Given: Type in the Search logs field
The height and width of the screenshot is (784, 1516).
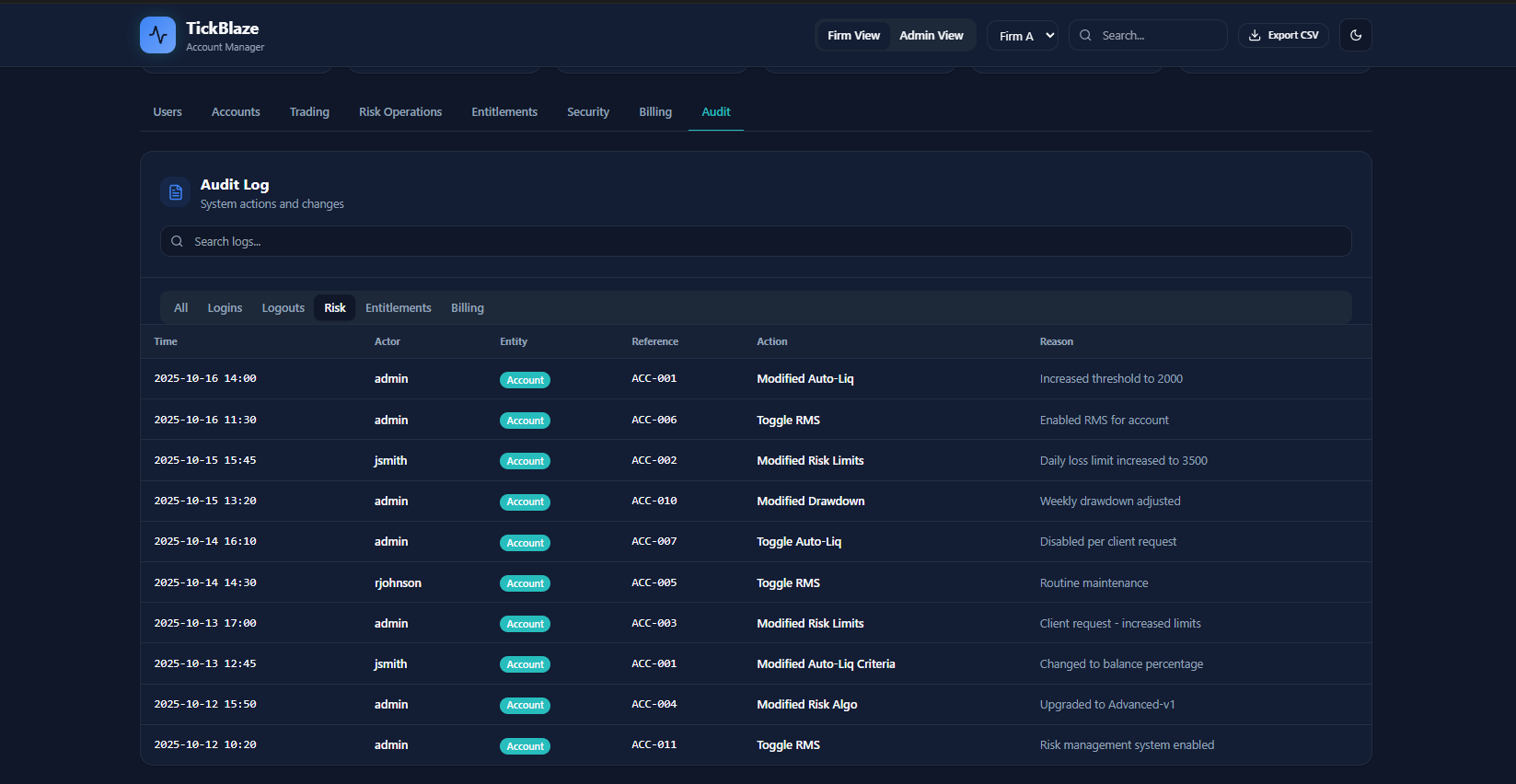Looking at the screenshot, I should 755,241.
